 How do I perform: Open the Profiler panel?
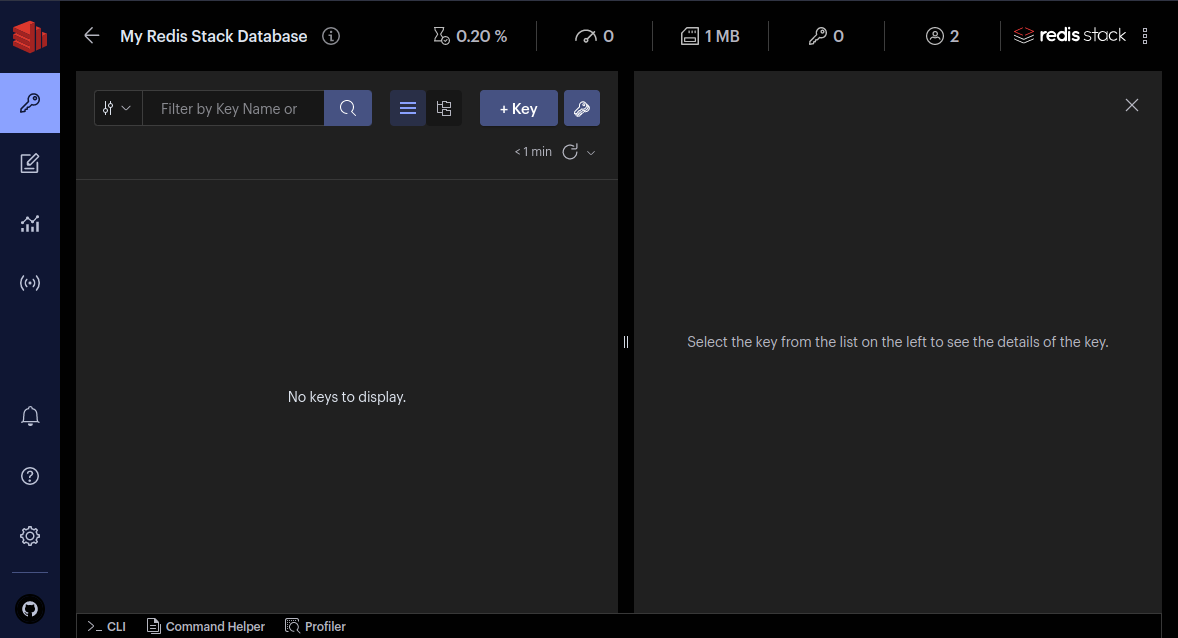316,626
